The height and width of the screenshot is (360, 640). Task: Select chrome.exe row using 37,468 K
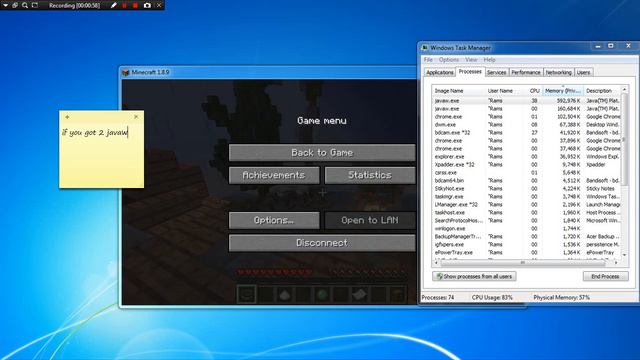click(527, 149)
